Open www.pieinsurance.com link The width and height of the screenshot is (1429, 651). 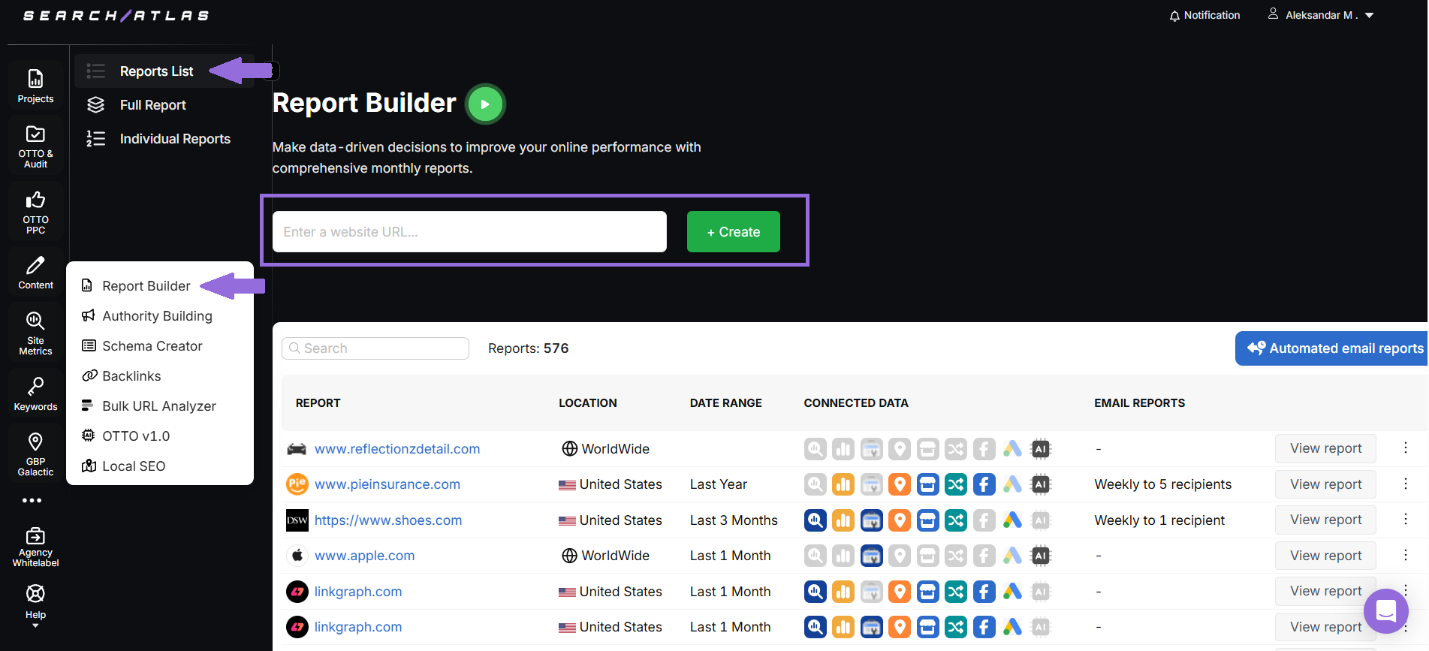click(x=387, y=484)
